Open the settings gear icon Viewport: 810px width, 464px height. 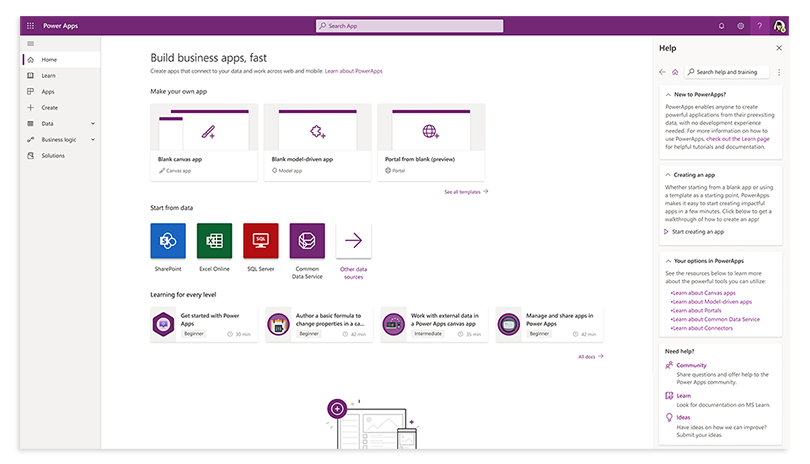click(741, 25)
